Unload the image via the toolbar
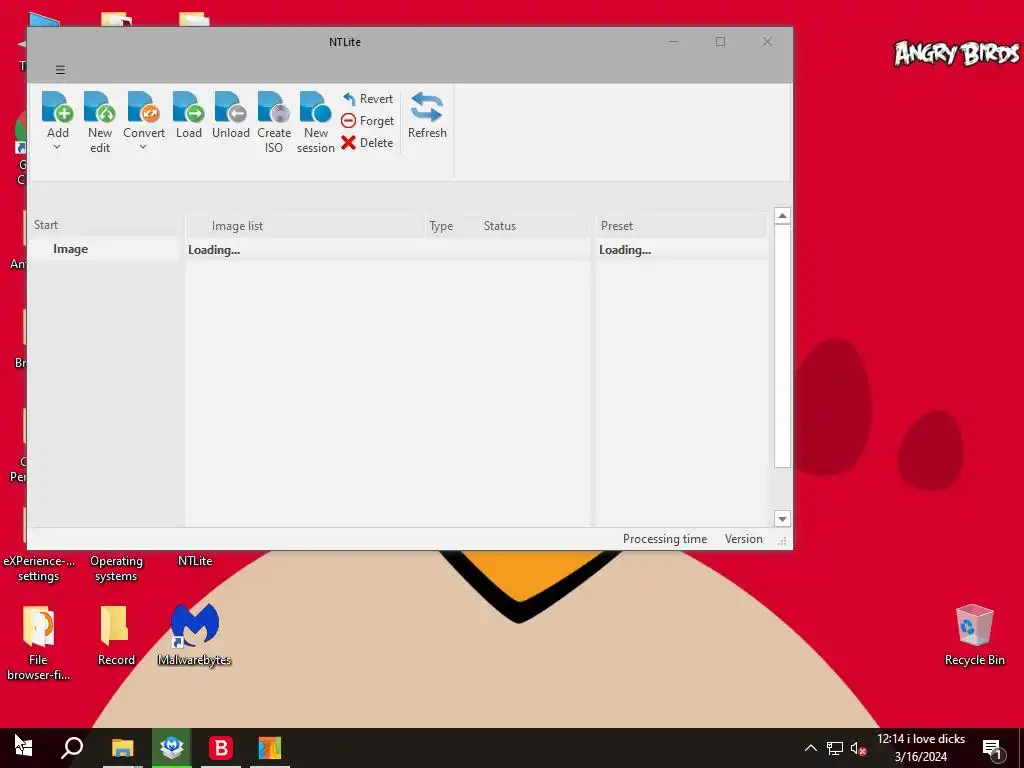Screen dimensions: 1024x768 231,115
